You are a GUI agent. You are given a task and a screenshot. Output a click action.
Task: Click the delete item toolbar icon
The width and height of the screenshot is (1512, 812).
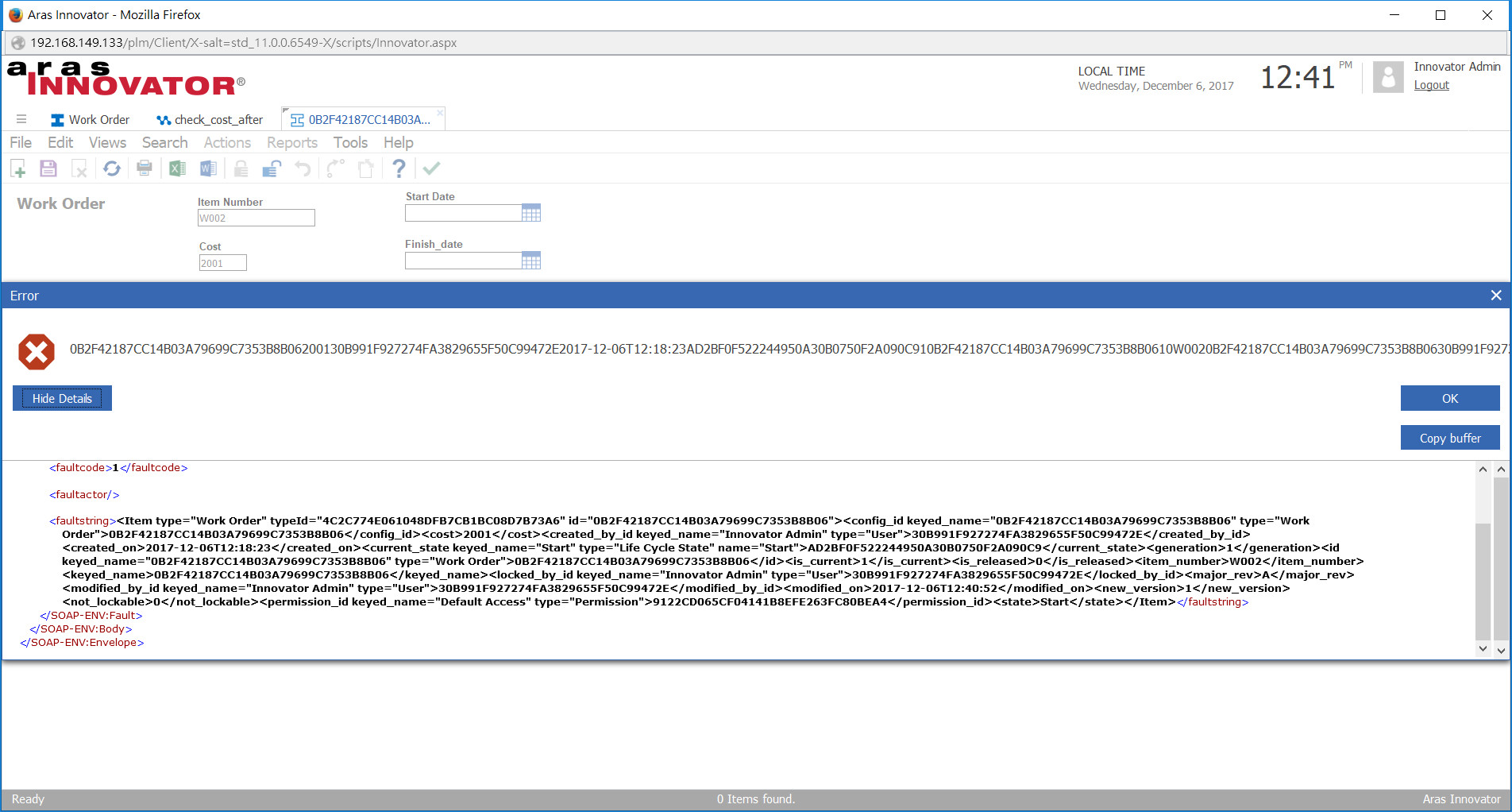click(79, 168)
